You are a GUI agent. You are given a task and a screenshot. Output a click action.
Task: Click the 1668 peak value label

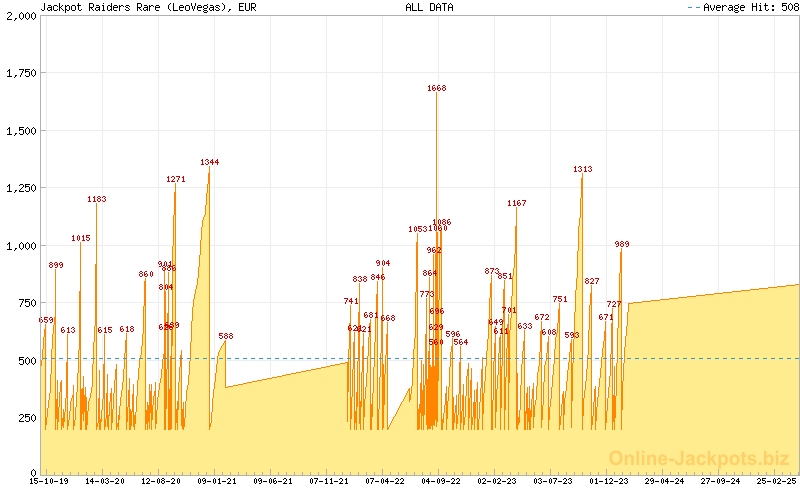tap(436, 88)
